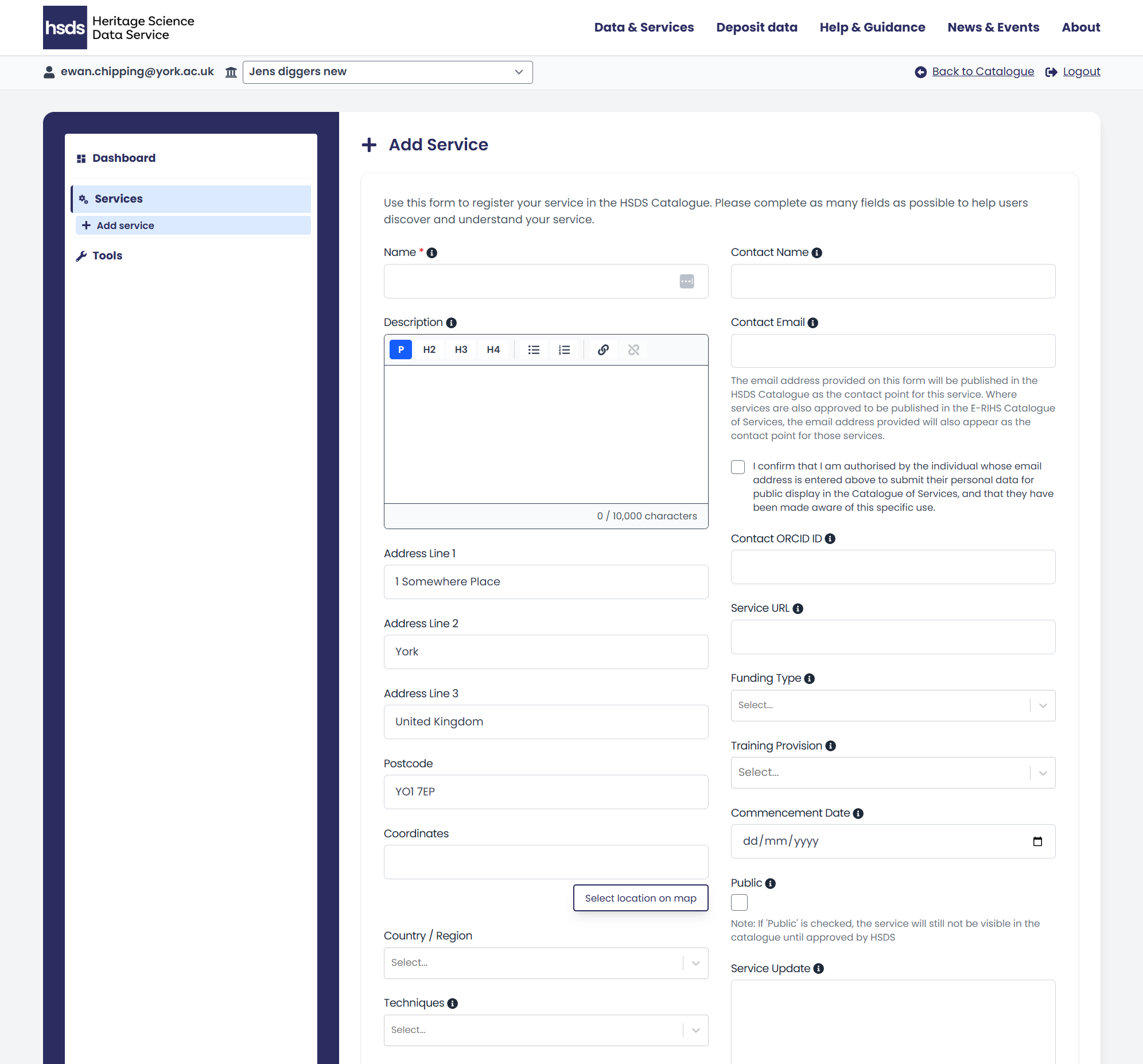
Task: Apply H2 heading in description editor
Action: (430, 350)
